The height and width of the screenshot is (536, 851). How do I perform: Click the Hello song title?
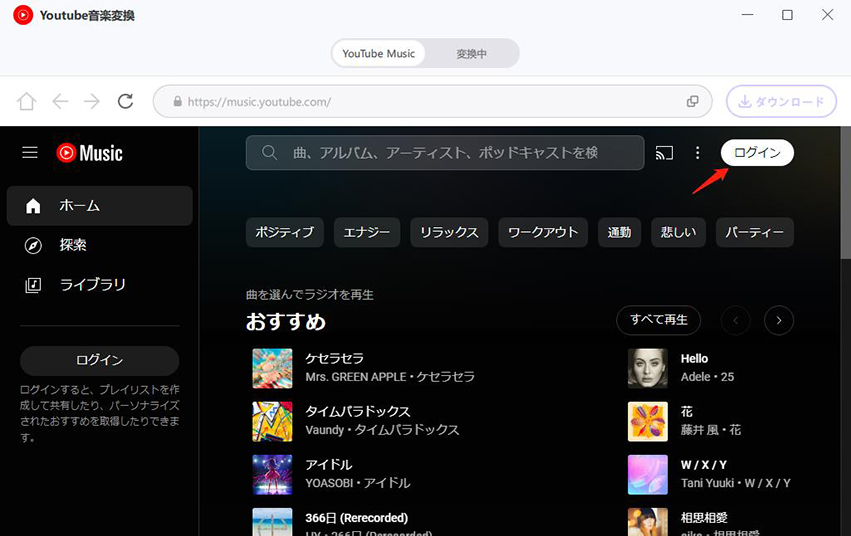(694, 359)
